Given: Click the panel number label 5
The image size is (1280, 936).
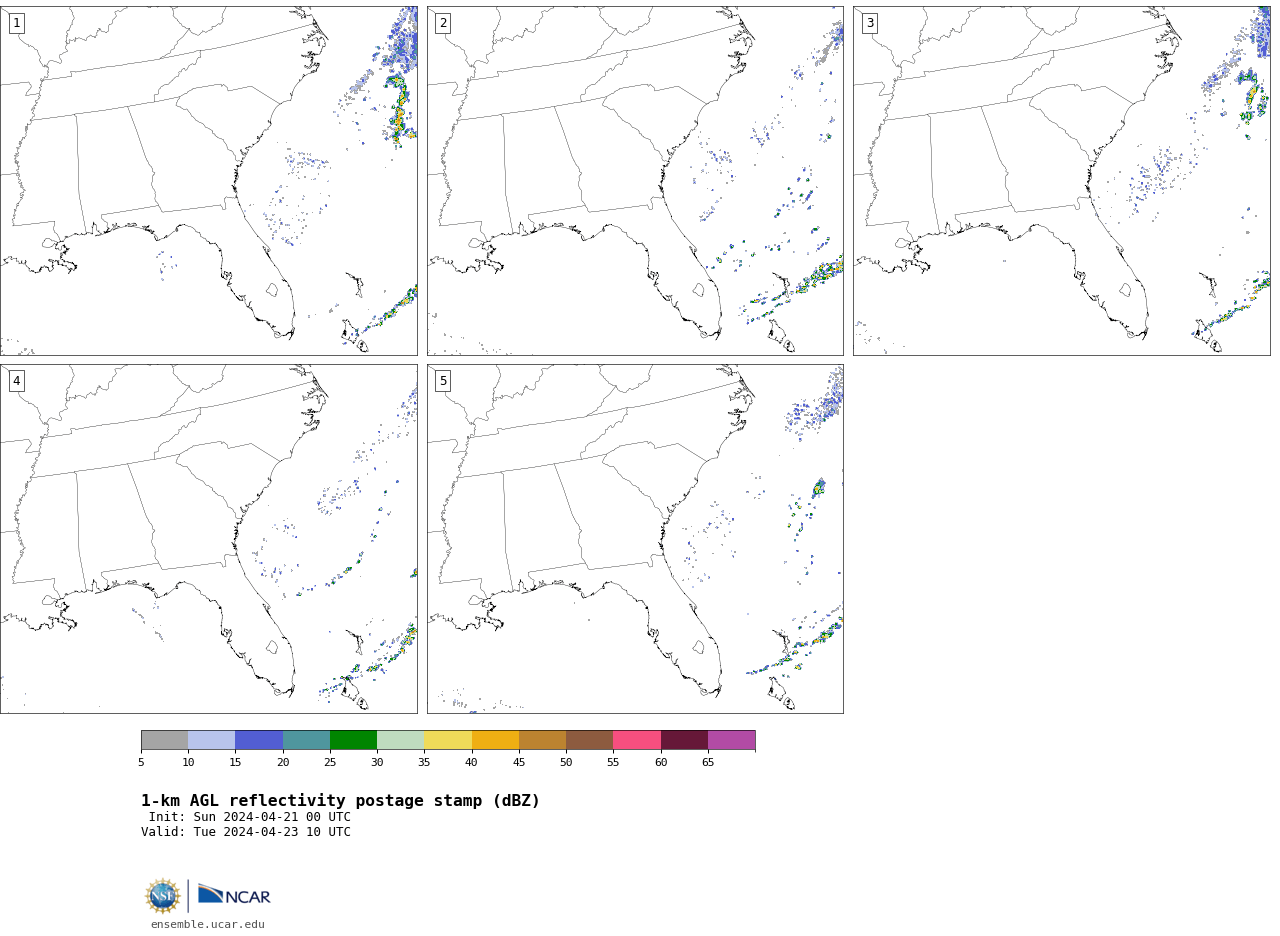Looking at the screenshot, I should 443,381.
